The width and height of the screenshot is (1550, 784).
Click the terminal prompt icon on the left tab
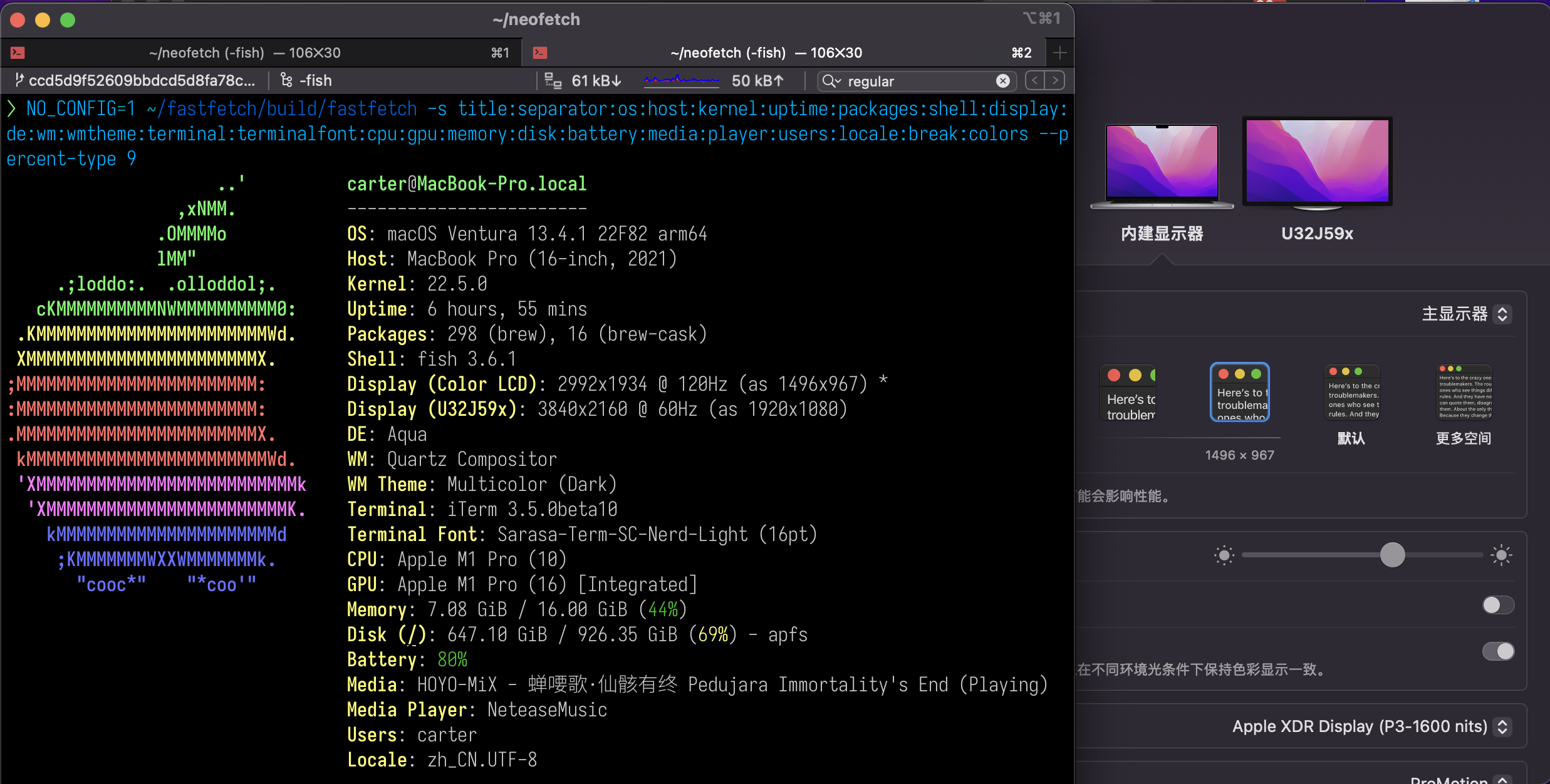tap(18, 52)
